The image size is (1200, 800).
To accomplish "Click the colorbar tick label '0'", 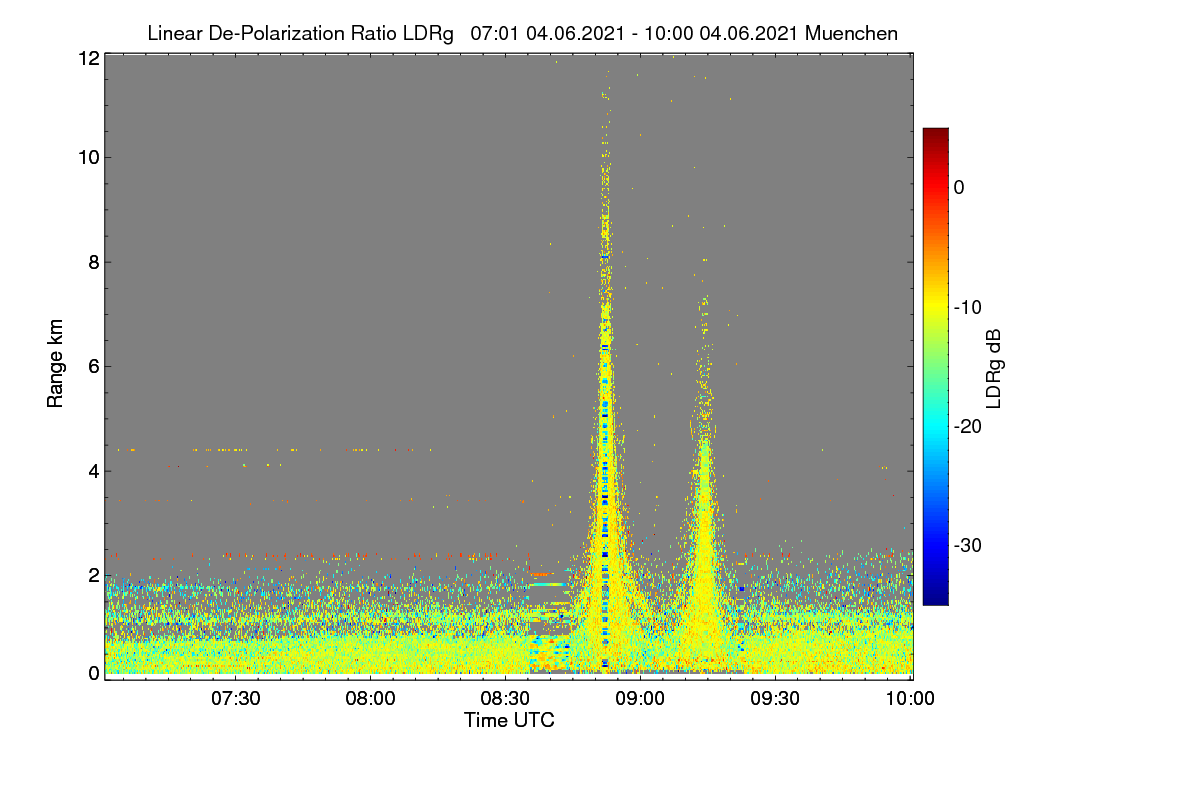I will tap(959, 188).
